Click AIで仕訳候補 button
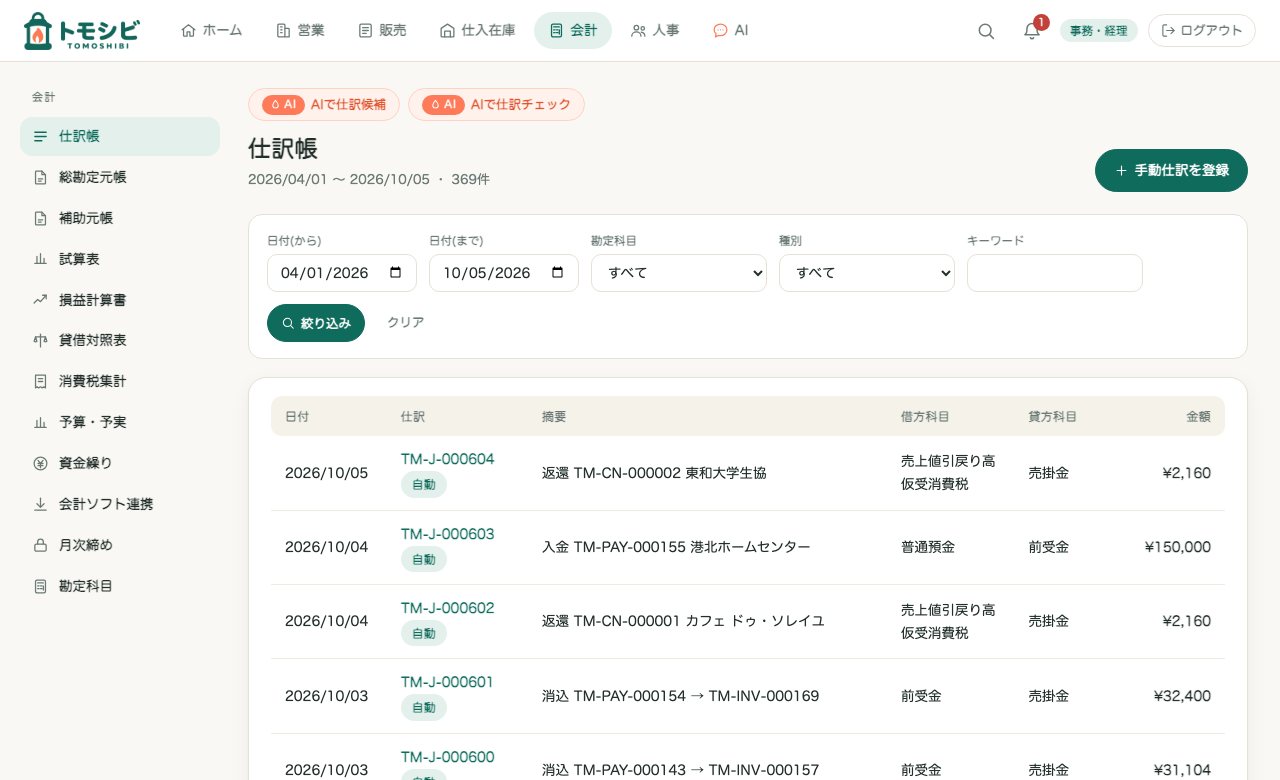This screenshot has width=1280, height=780. pyautogui.click(x=324, y=104)
